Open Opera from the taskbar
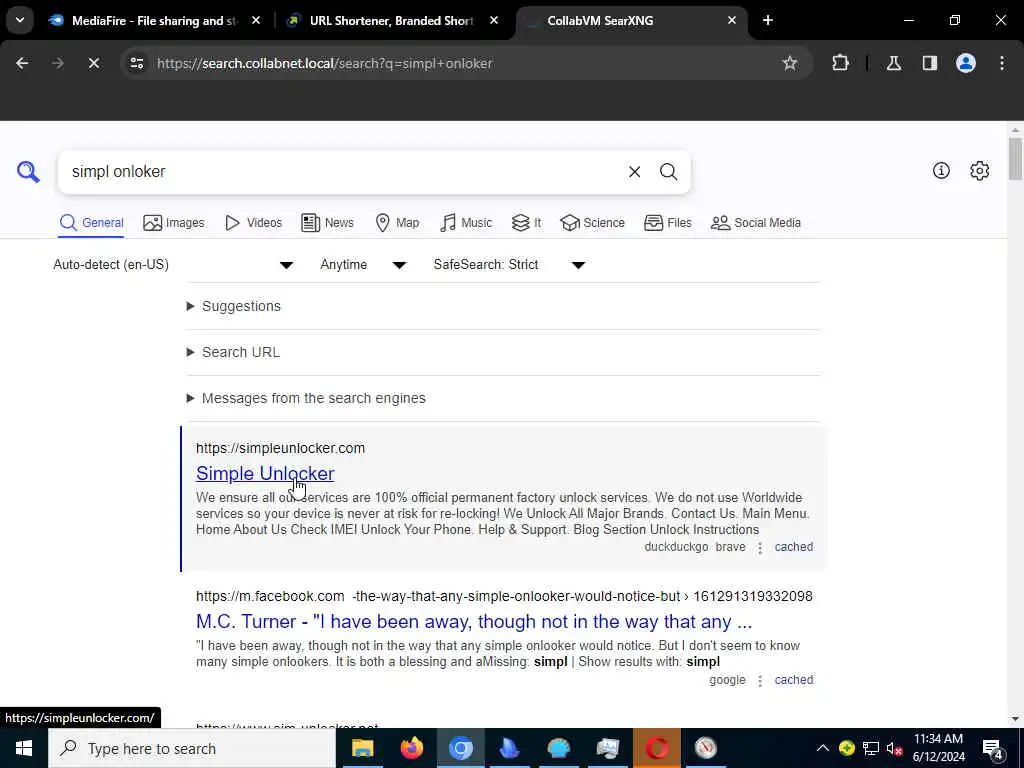The image size is (1024, 768). tap(656, 748)
